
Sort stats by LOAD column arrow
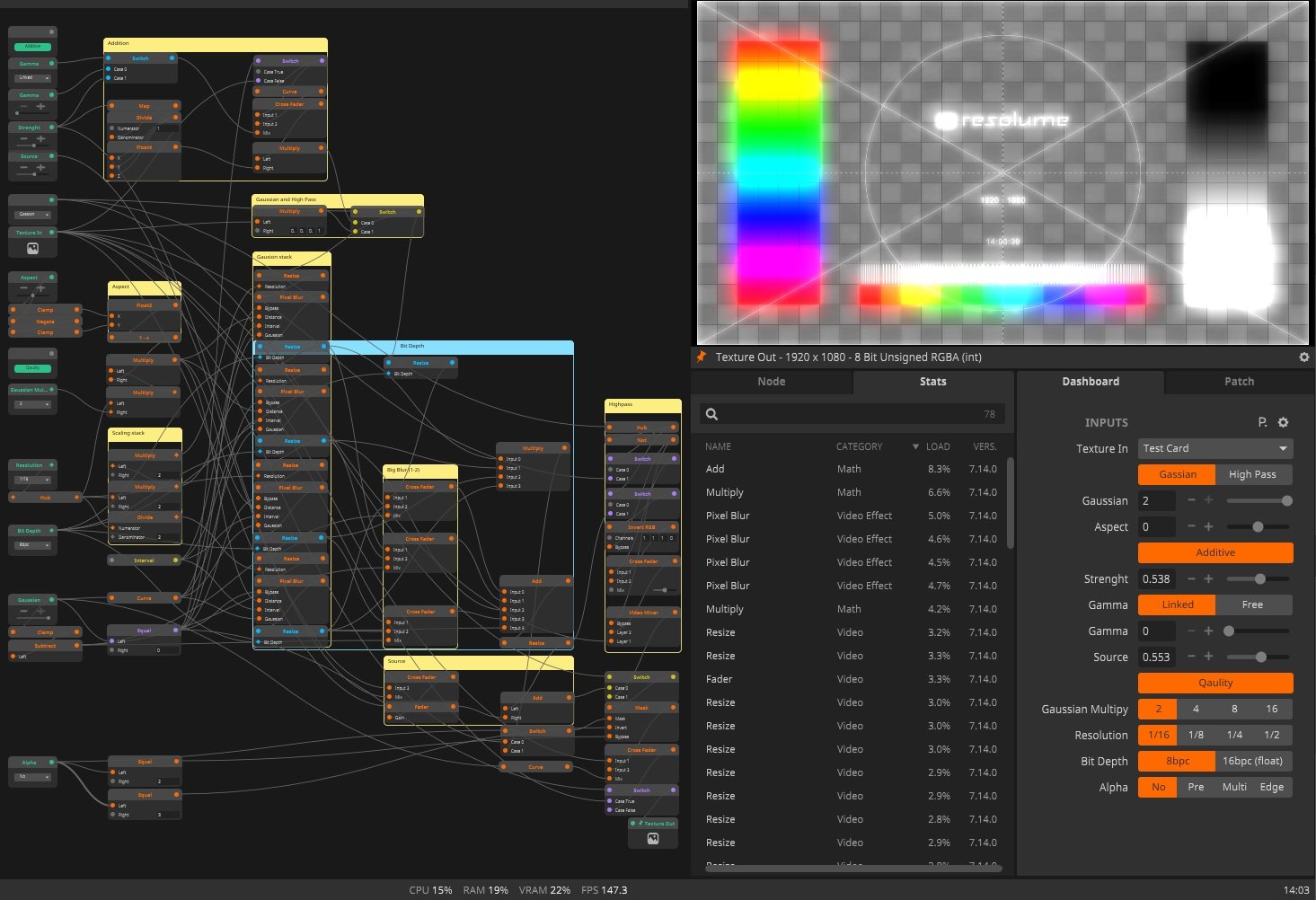point(915,446)
